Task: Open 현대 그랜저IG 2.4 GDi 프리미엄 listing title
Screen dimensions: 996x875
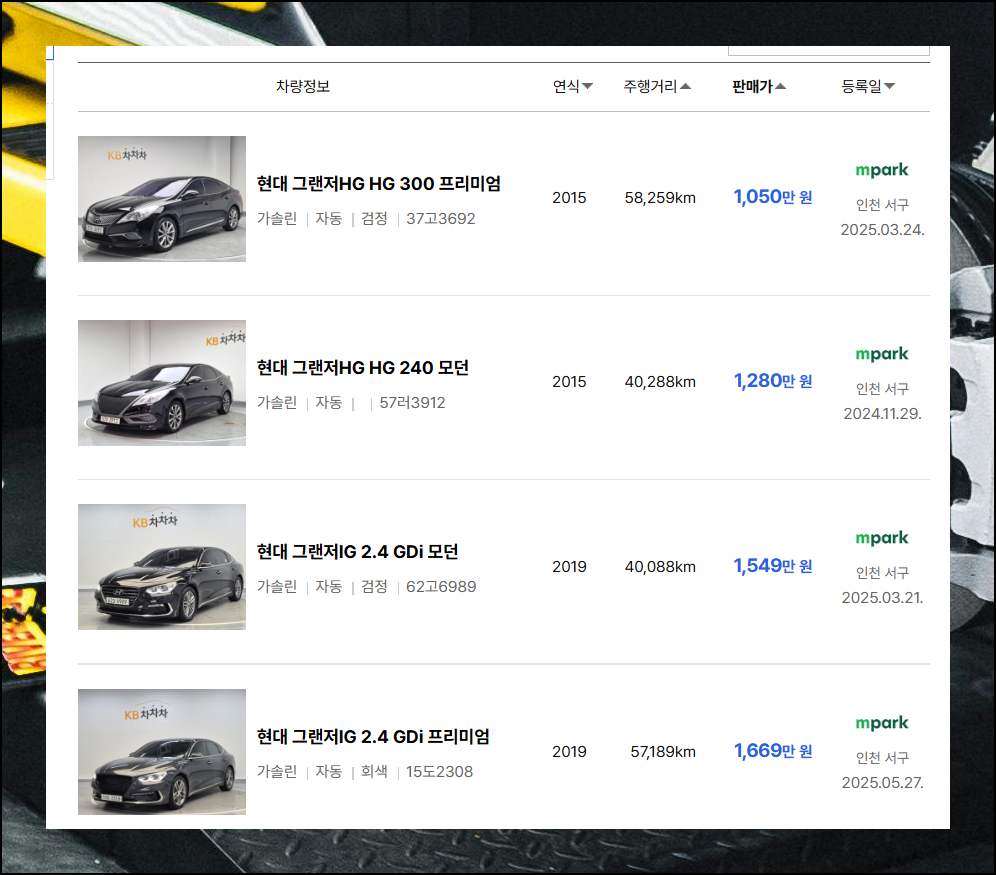Action: (373, 737)
